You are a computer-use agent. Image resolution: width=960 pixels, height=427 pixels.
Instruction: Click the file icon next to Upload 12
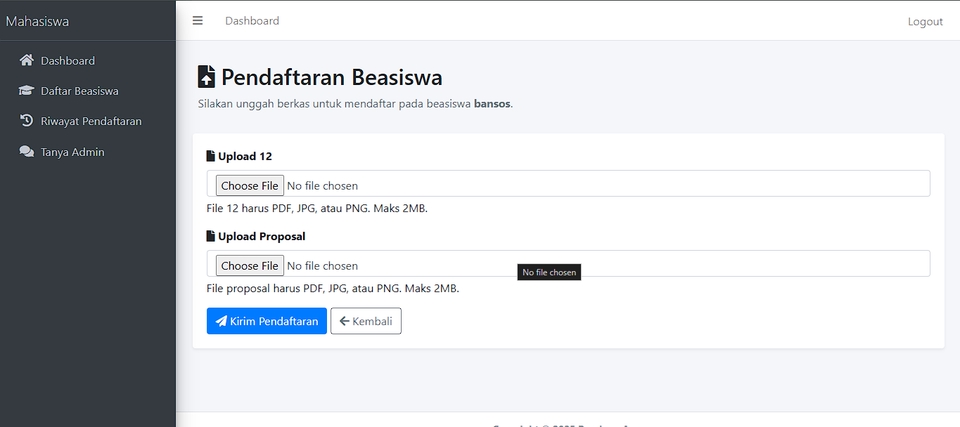[x=211, y=156]
